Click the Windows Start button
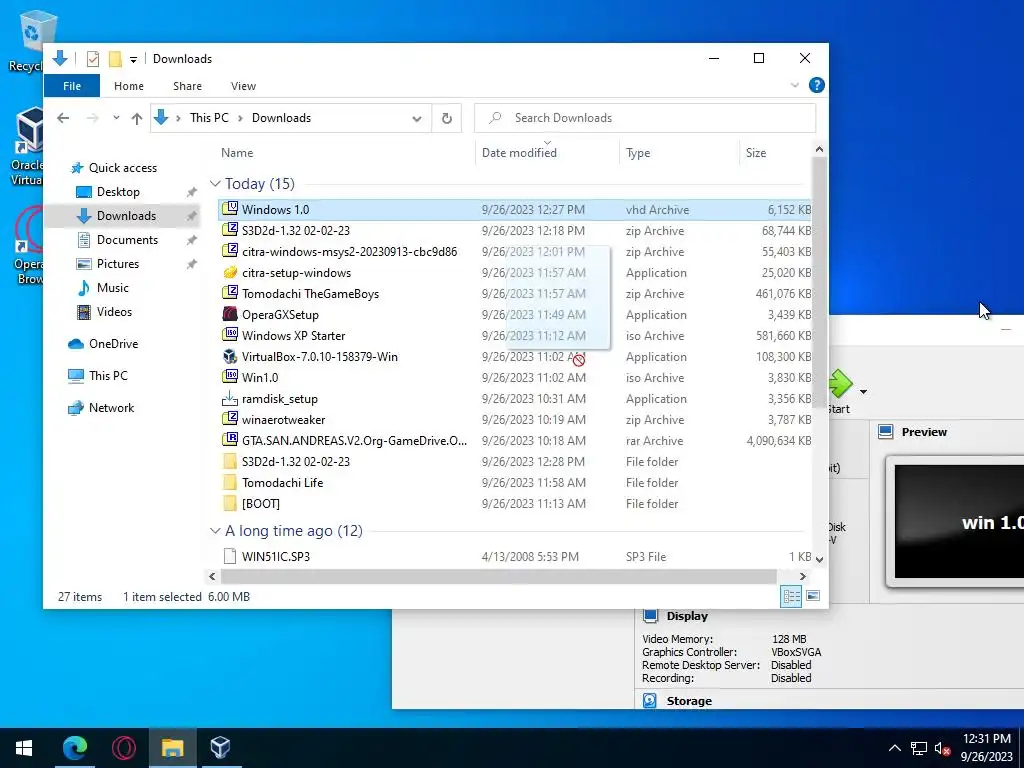Screen dimensions: 1024x768 [24, 748]
